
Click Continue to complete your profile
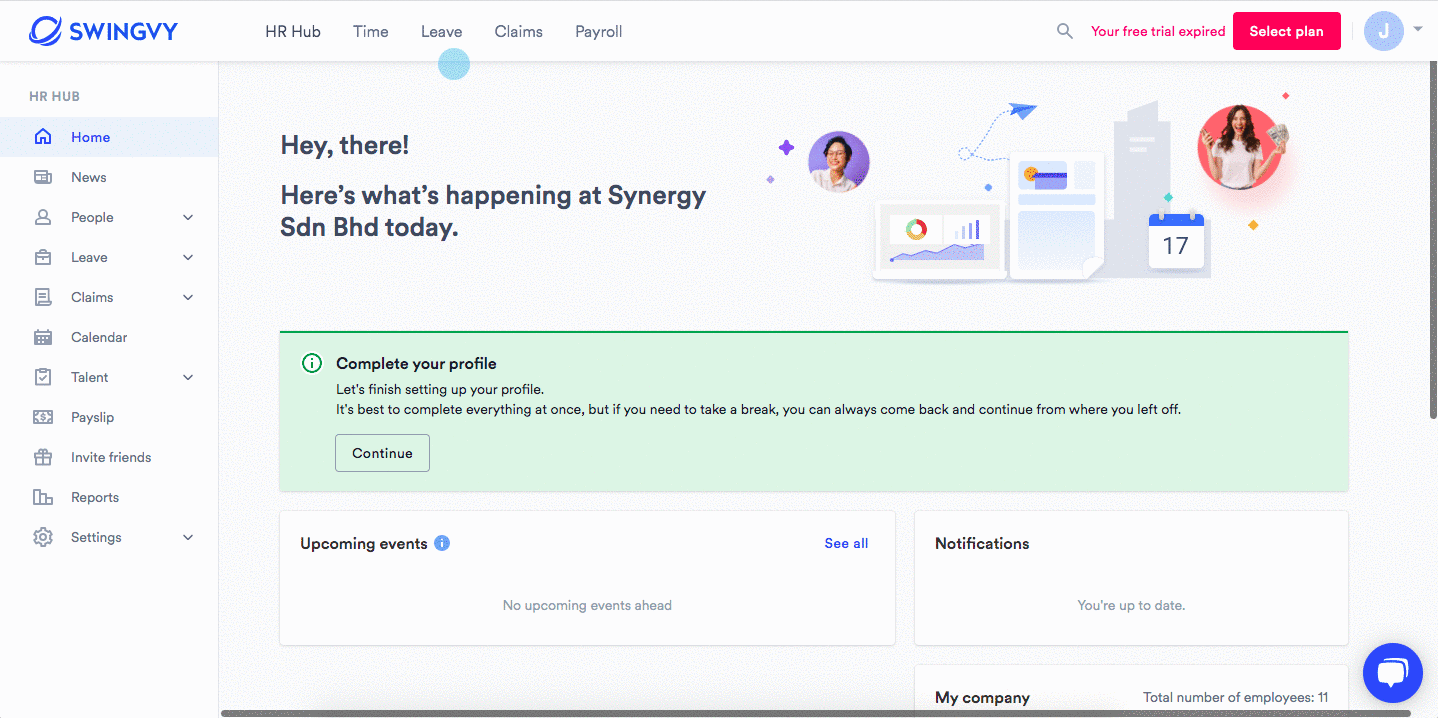(x=382, y=453)
